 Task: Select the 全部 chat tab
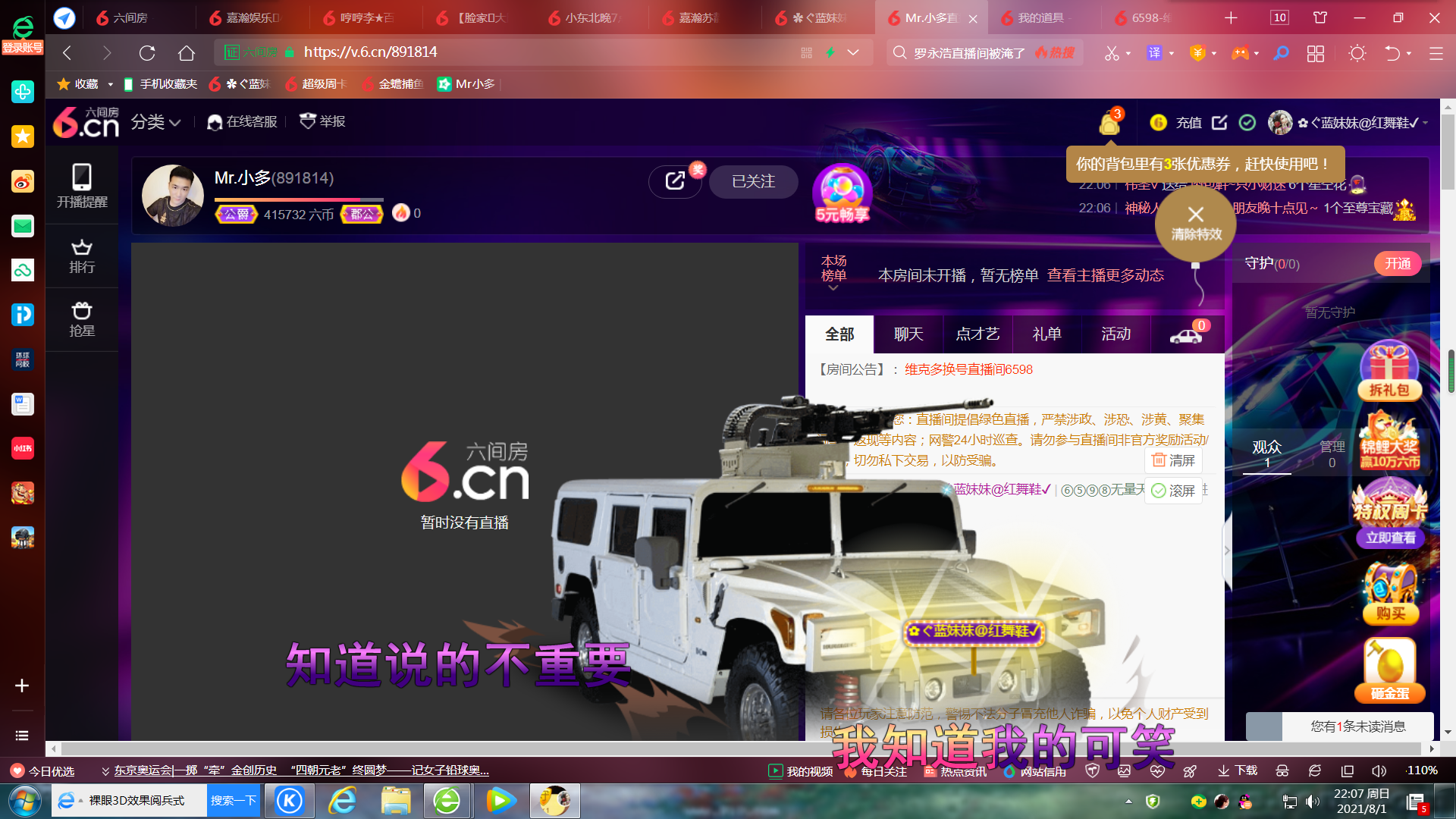(x=839, y=334)
